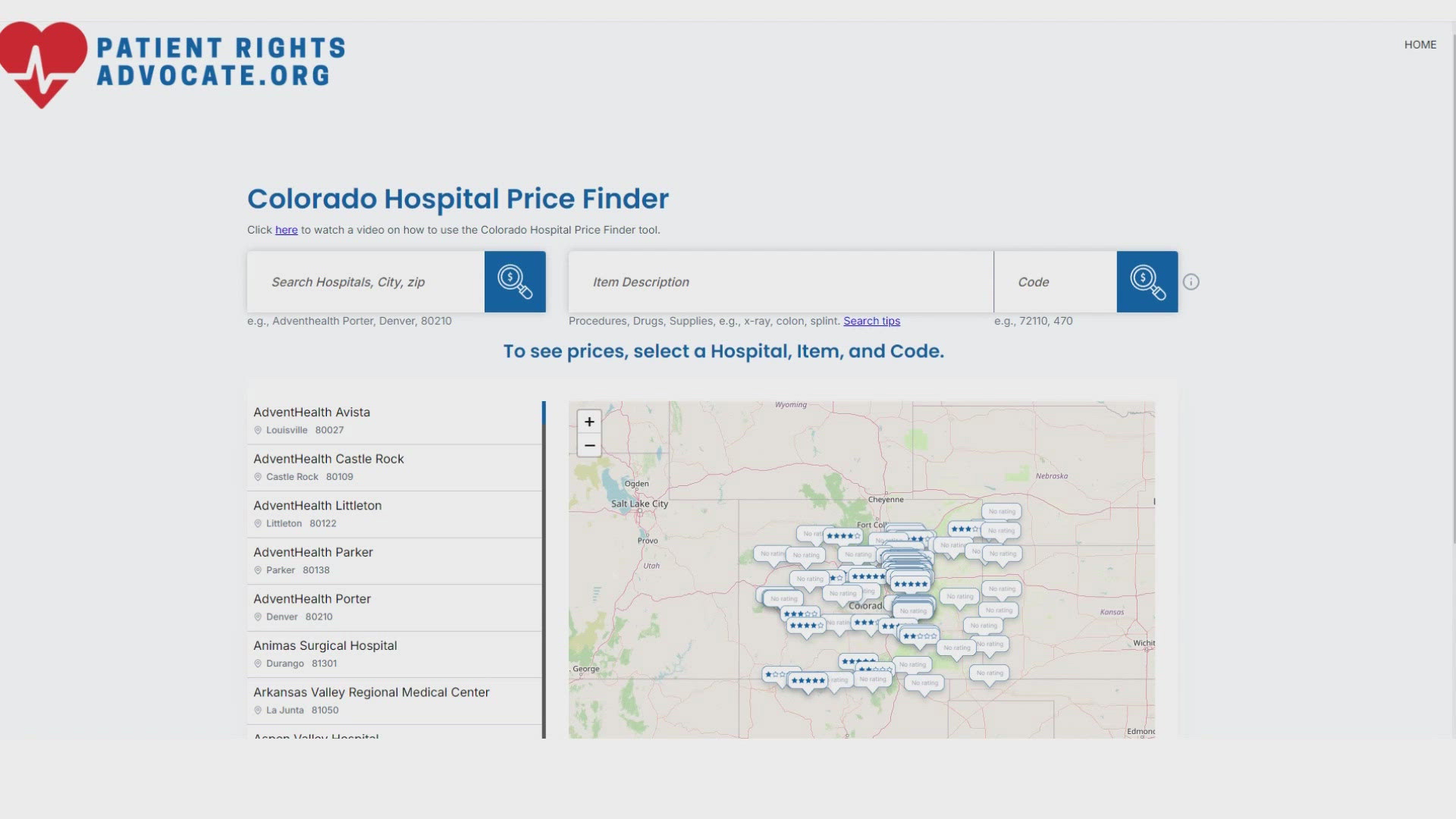Image resolution: width=1456 pixels, height=819 pixels.
Task: Click the item/procedure search magnifier icon
Action: [1147, 281]
